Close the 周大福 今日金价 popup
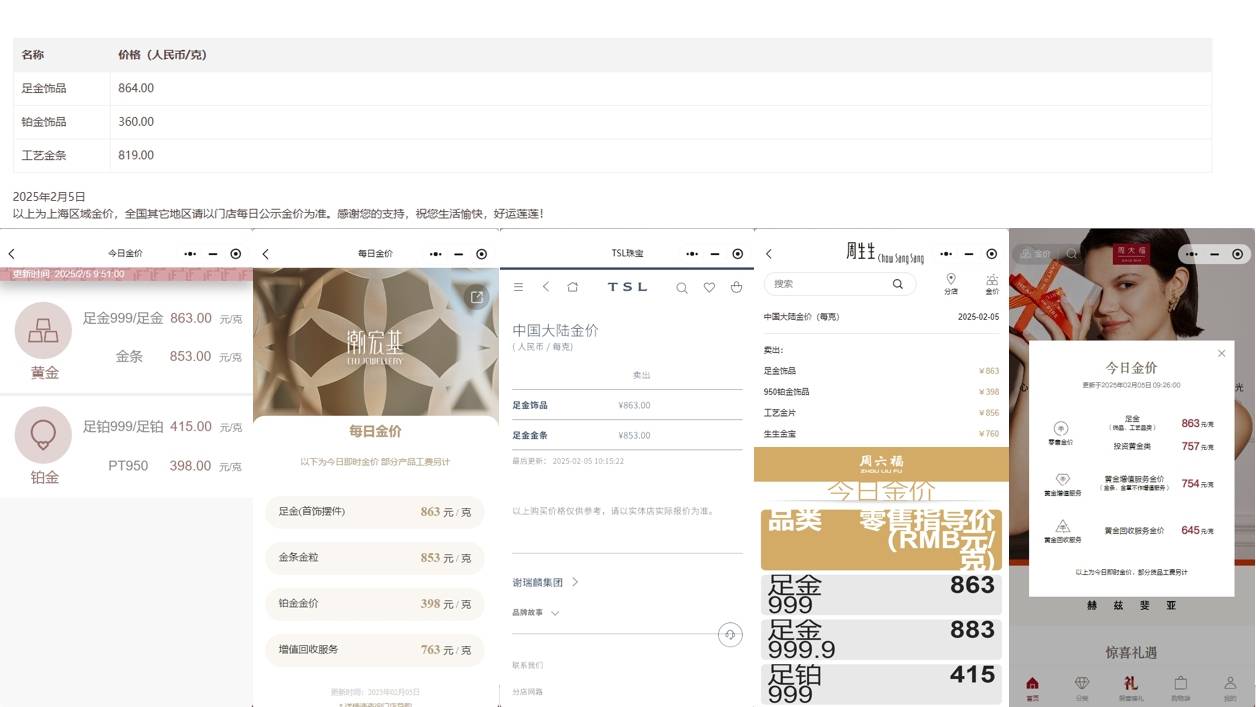Image resolution: width=1256 pixels, height=707 pixels. point(1221,353)
